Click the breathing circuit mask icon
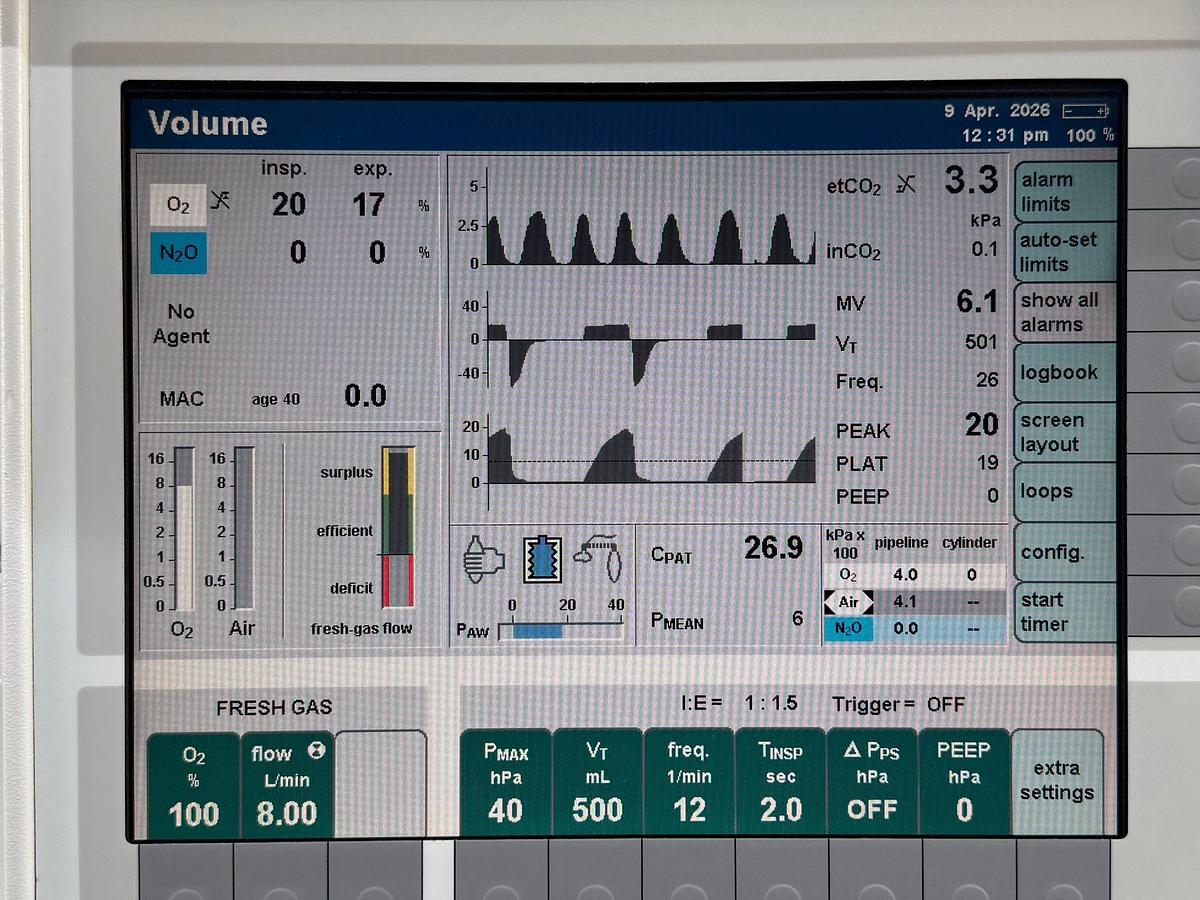This screenshot has width=1200, height=900. tap(598, 558)
